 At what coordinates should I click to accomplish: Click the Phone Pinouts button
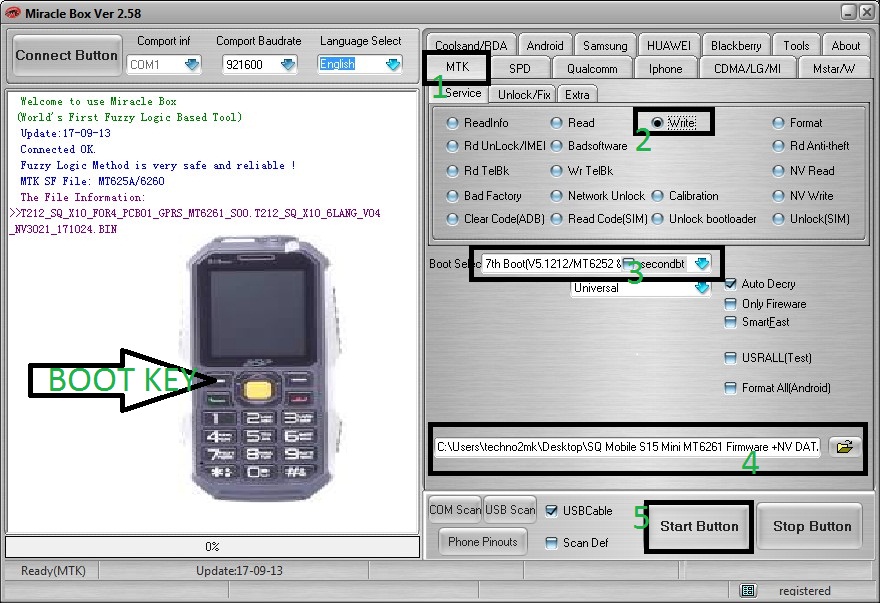pos(483,542)
